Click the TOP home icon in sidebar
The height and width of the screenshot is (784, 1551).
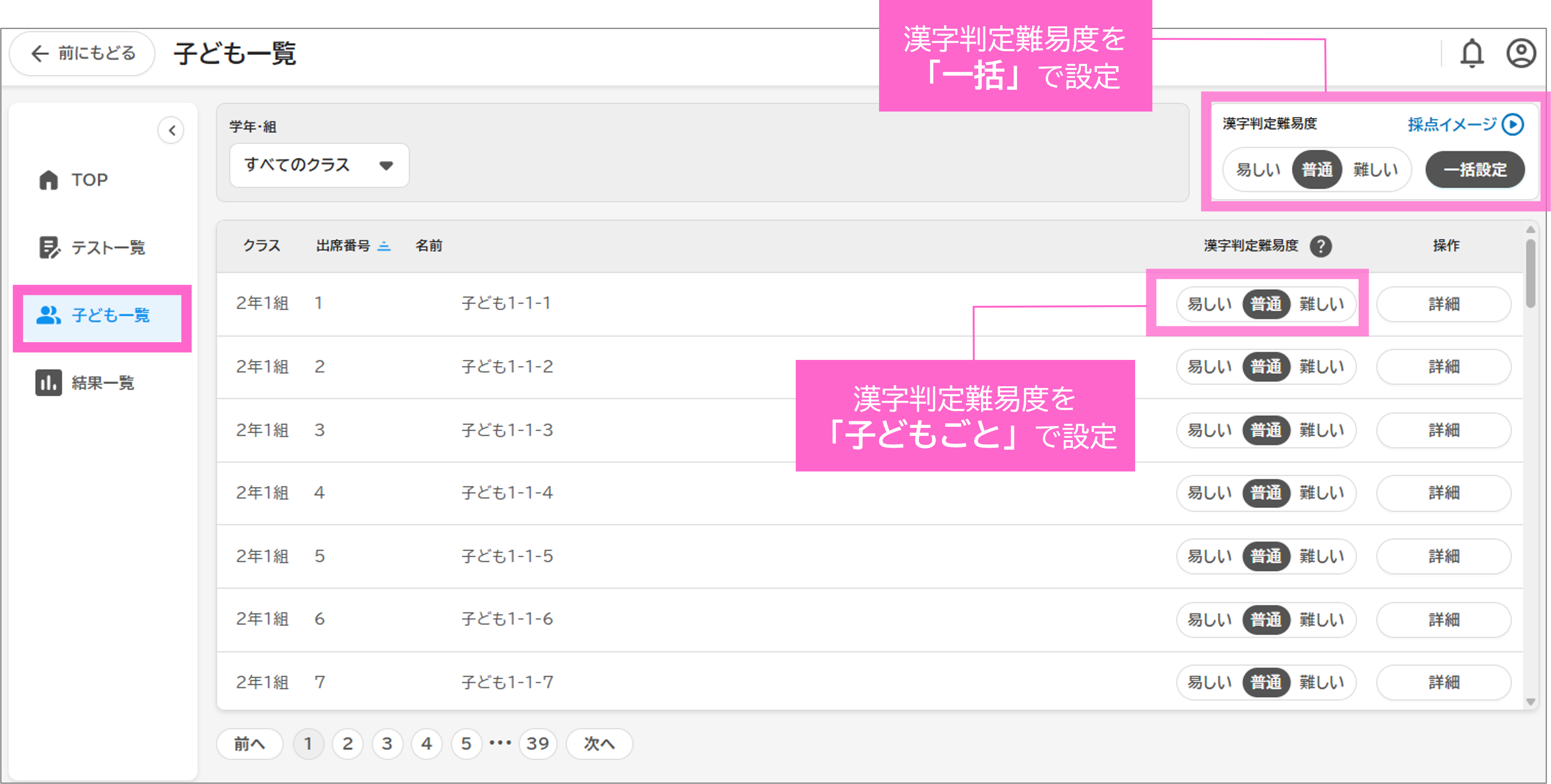pos(49,179)
